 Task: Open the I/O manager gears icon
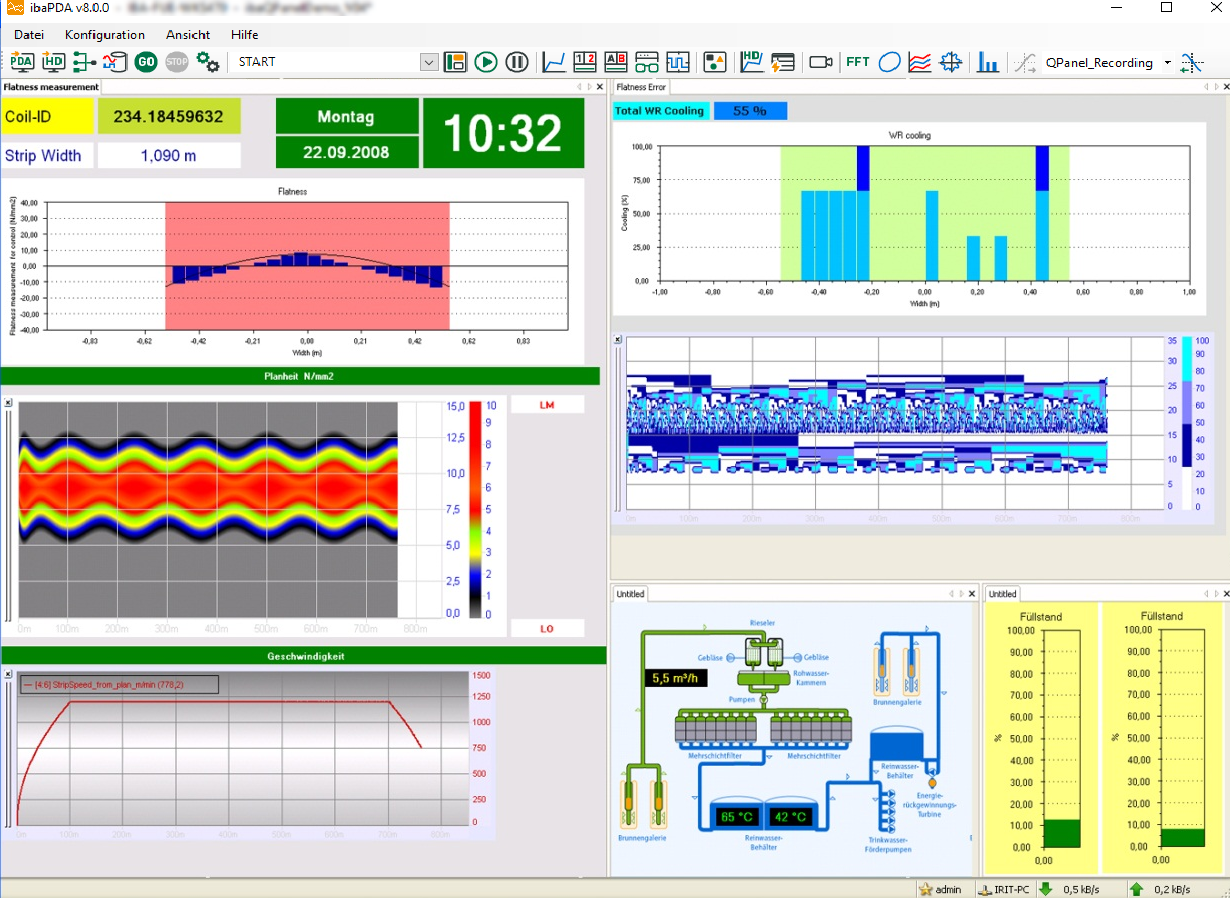pyautogui.click(x=208, y=62)
